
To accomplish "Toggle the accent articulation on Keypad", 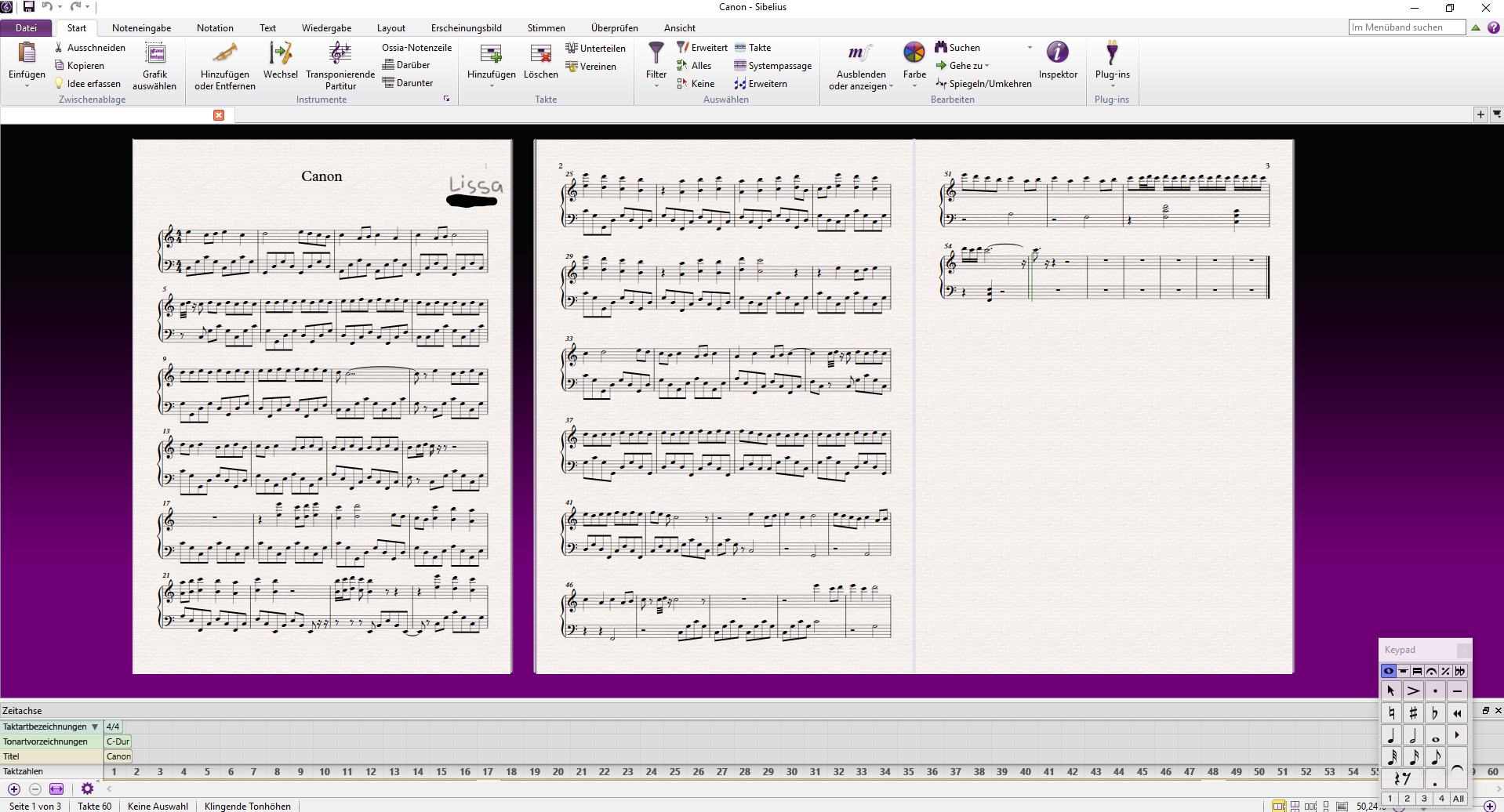I will (1413, 691).
